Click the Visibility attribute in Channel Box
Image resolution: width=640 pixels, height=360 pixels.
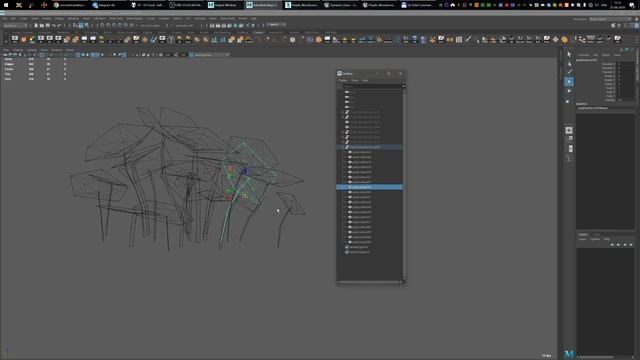pos(610,100)
